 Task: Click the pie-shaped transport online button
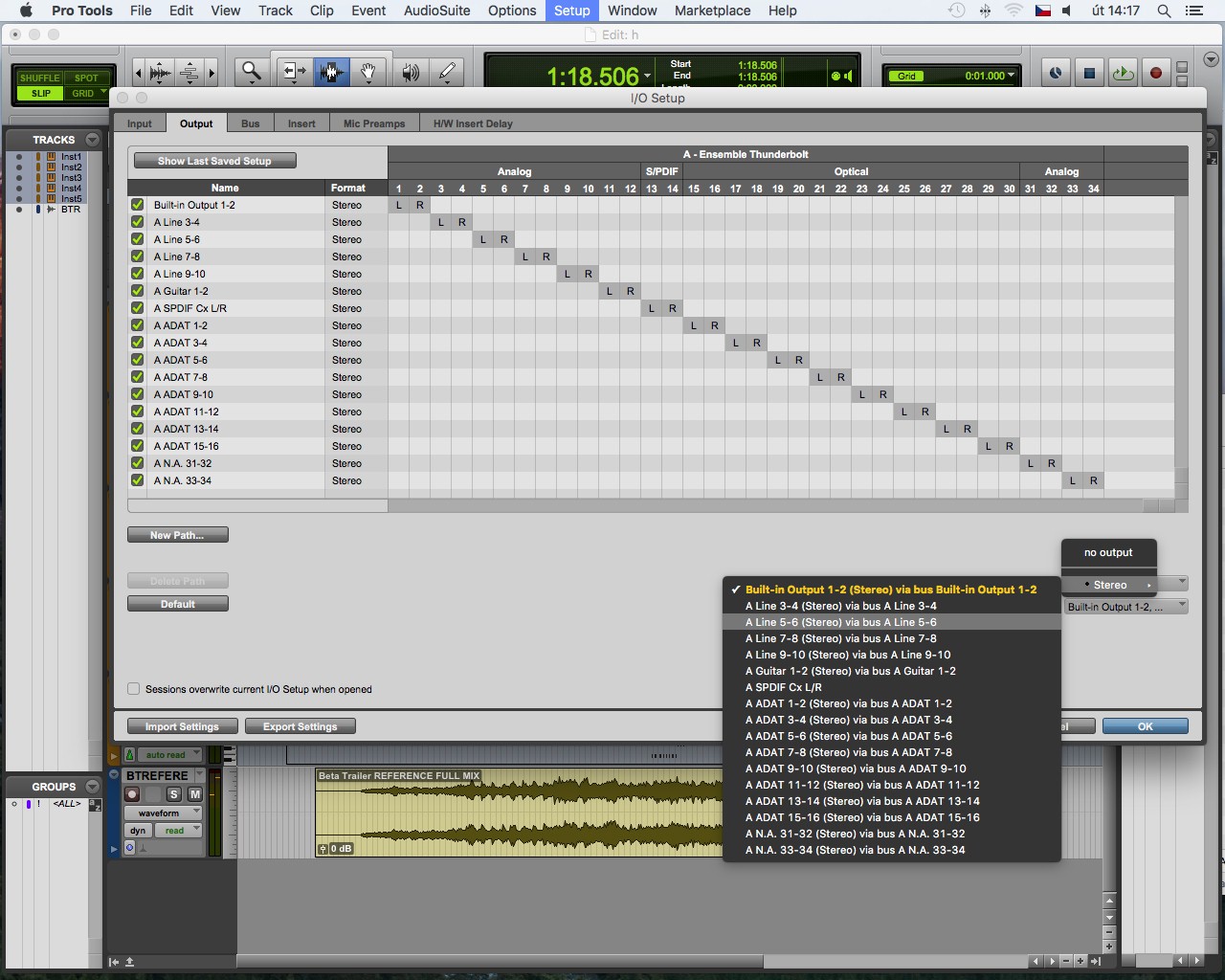pos(1056,73)
